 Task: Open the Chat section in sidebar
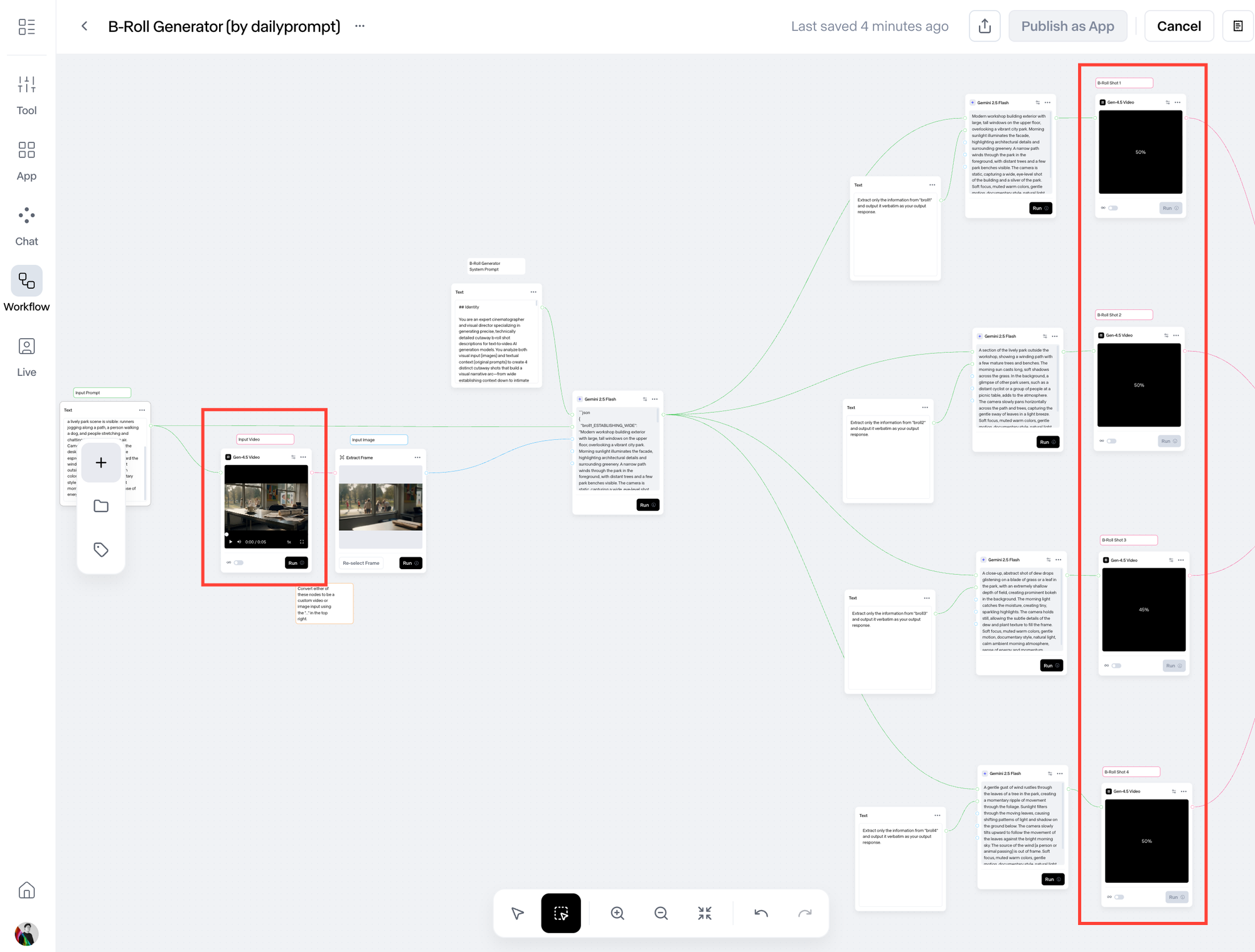26,226
